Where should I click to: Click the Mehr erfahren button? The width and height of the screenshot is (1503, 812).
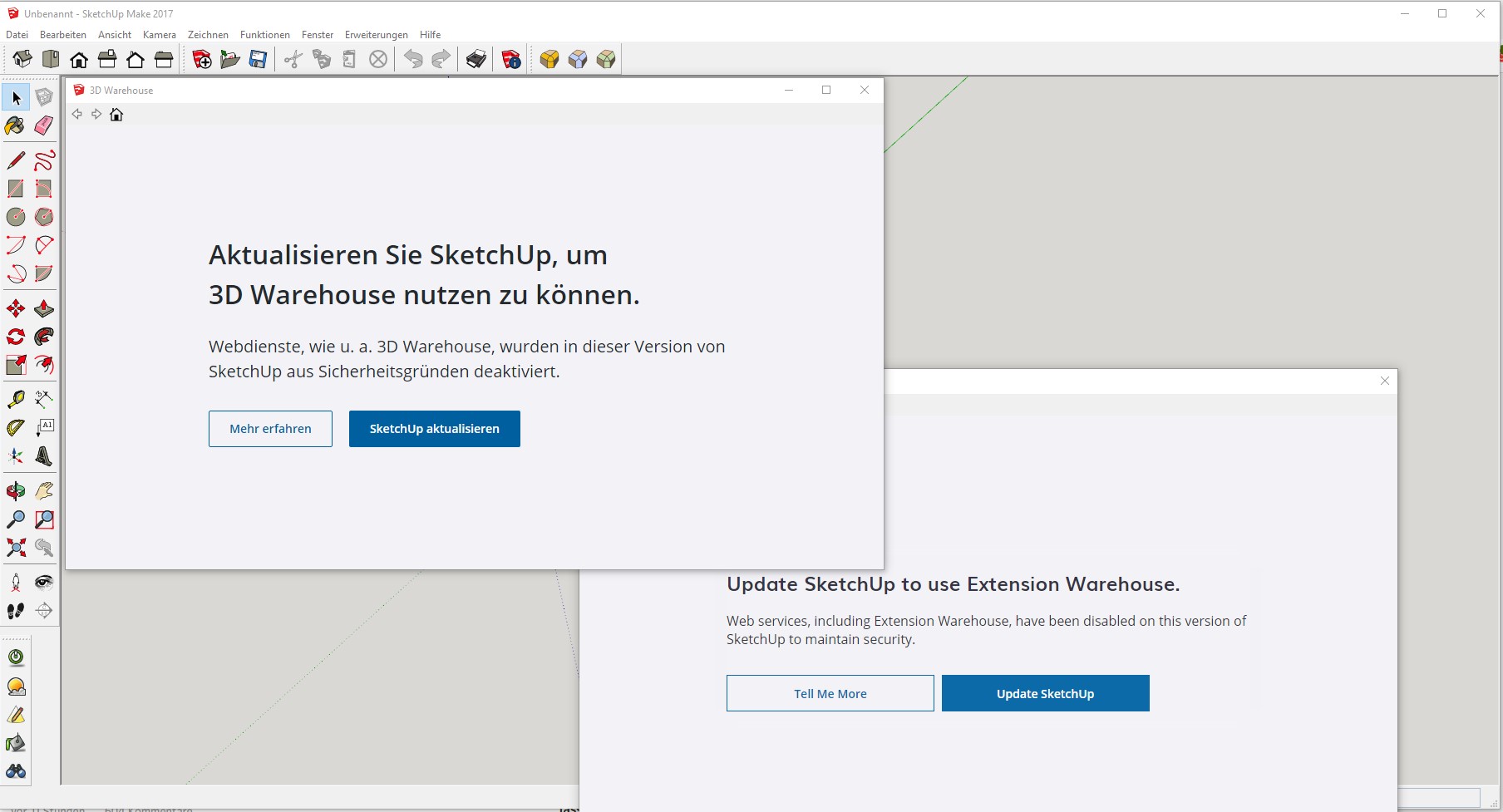click(270, 429)
